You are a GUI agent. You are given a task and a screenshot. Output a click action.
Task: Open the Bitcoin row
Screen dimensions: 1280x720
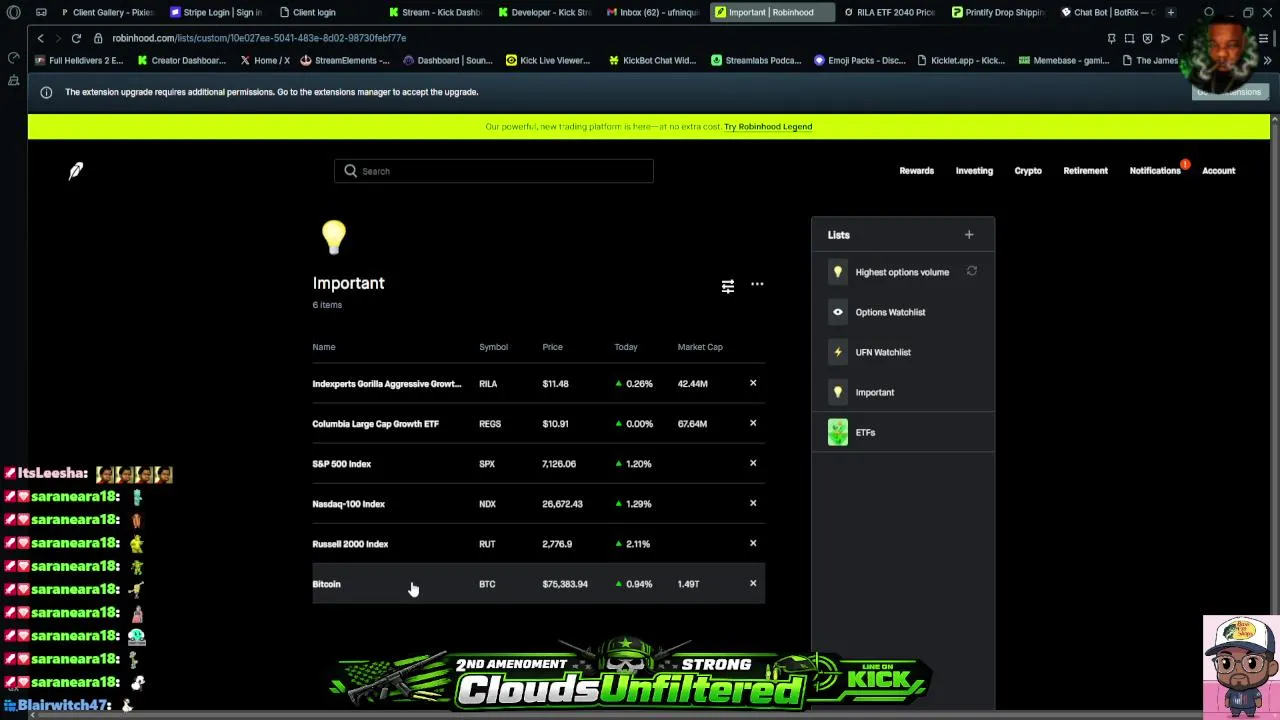tap(538, 584)
